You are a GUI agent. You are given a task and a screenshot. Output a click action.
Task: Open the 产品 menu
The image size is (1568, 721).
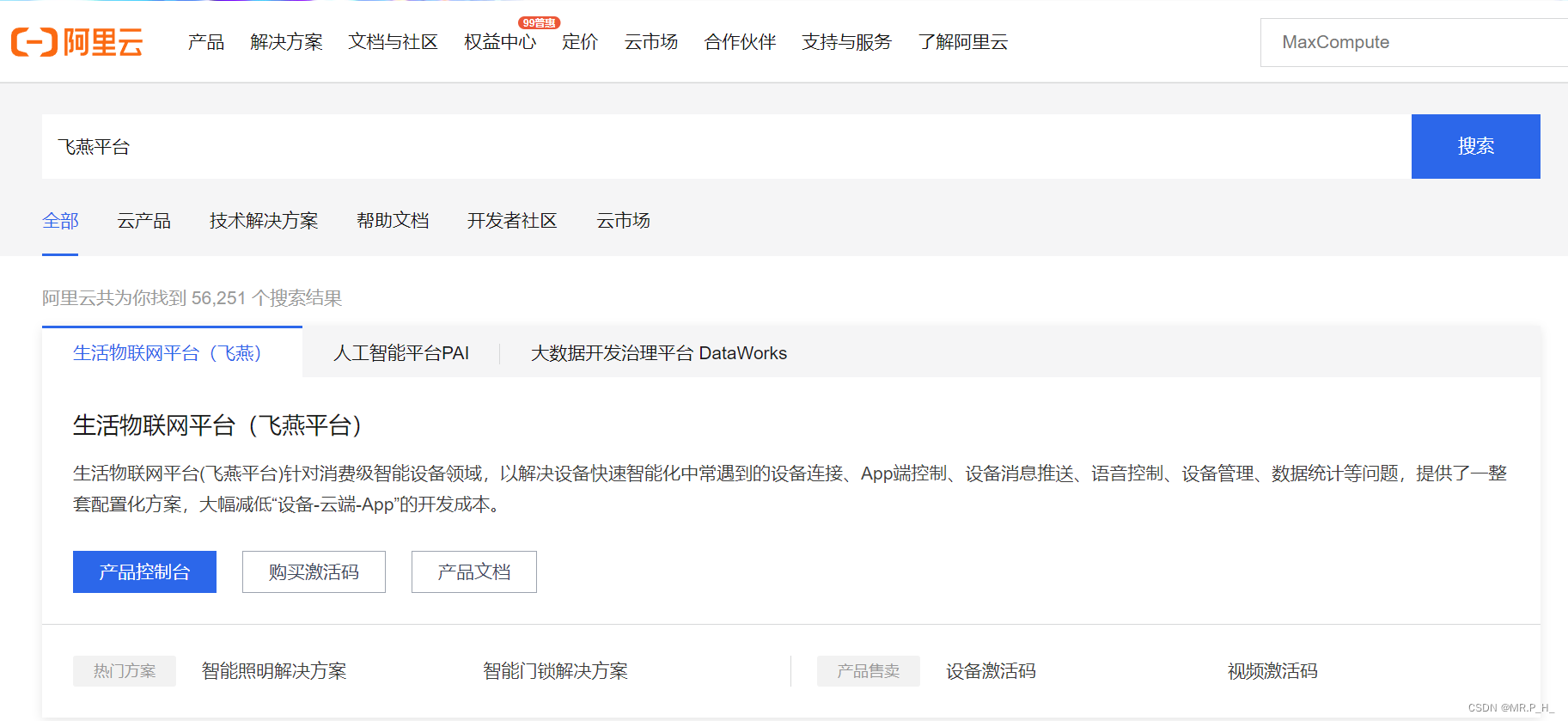[206, 42]
